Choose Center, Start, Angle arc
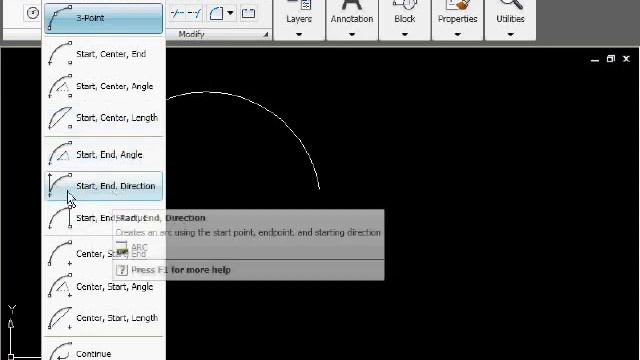The image size is (640, 360). coord(103,287)
